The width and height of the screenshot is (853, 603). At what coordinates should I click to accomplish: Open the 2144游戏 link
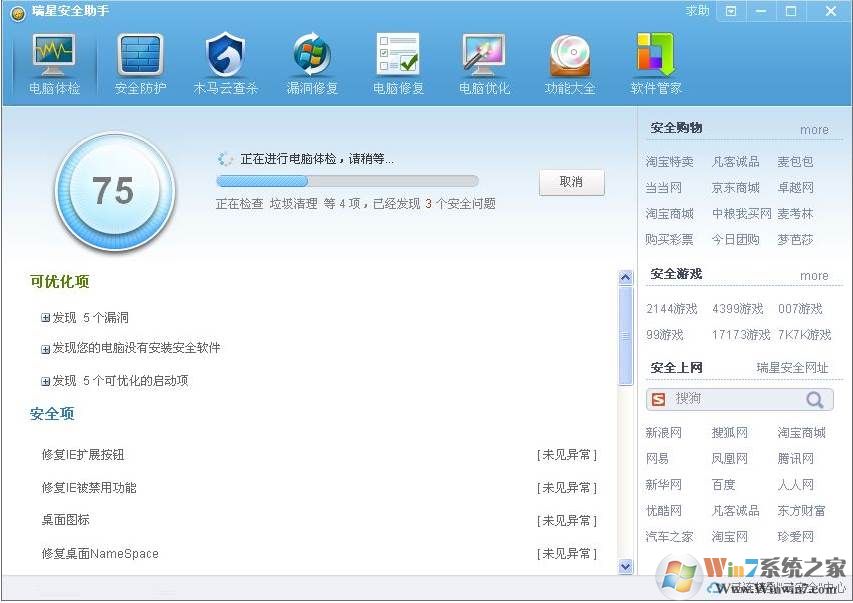click(671, 309)
